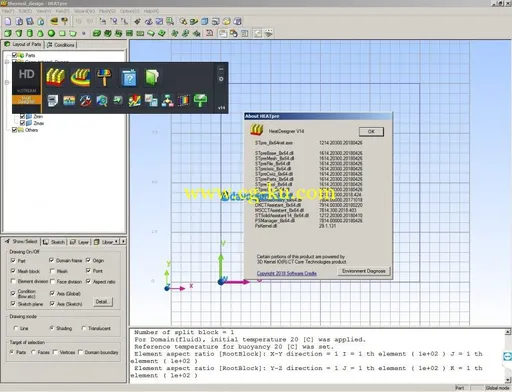Open the Help menu
The height and width of the screenshot is (392, 512).
point(151,11)
